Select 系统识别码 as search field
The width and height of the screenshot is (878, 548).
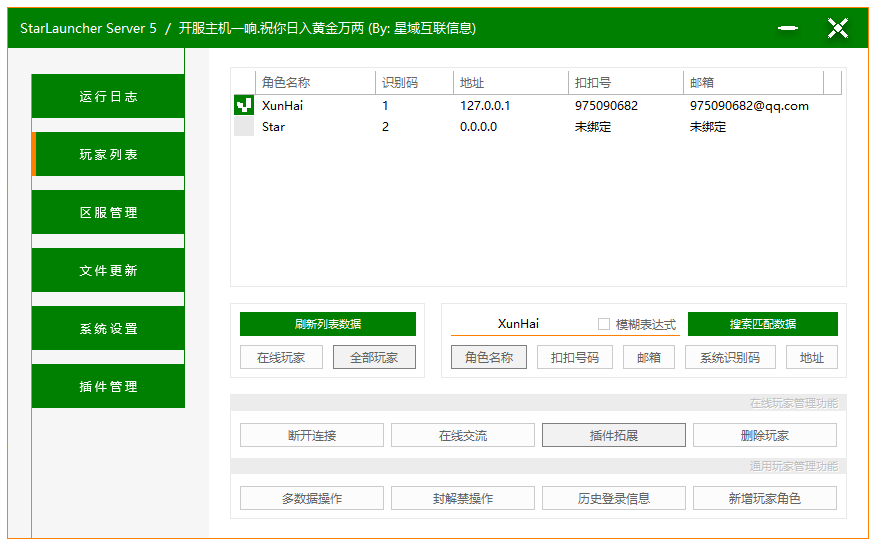730,357
